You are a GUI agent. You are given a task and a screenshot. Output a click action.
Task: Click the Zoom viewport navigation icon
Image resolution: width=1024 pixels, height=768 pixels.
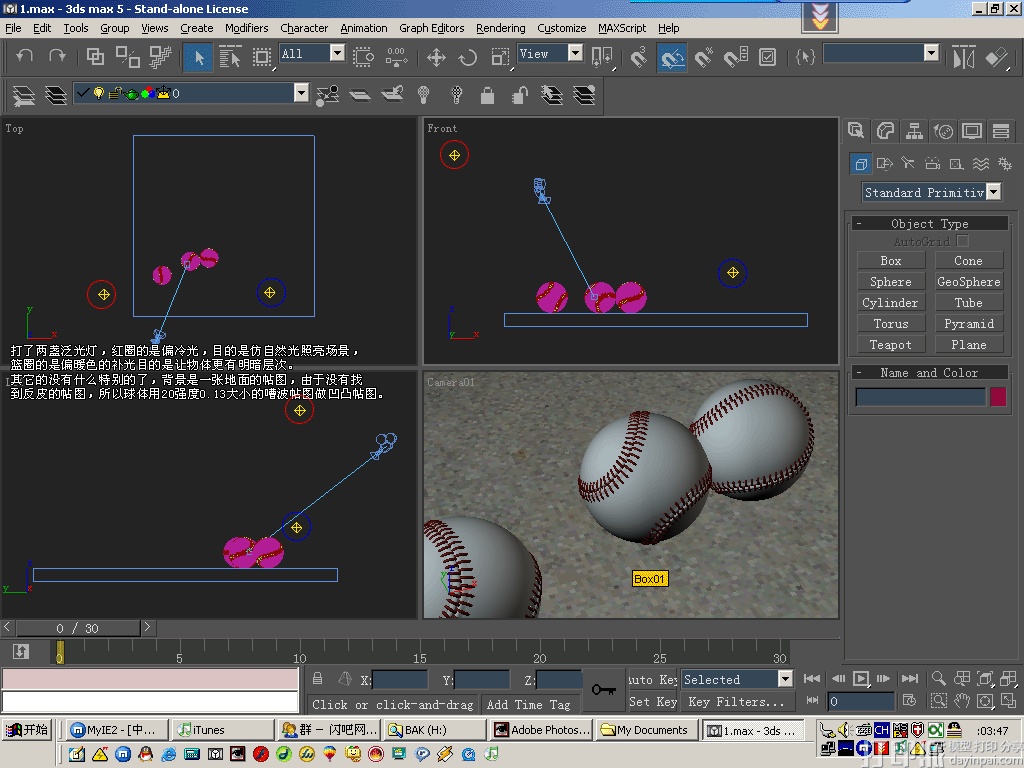[x=938, y=679]
